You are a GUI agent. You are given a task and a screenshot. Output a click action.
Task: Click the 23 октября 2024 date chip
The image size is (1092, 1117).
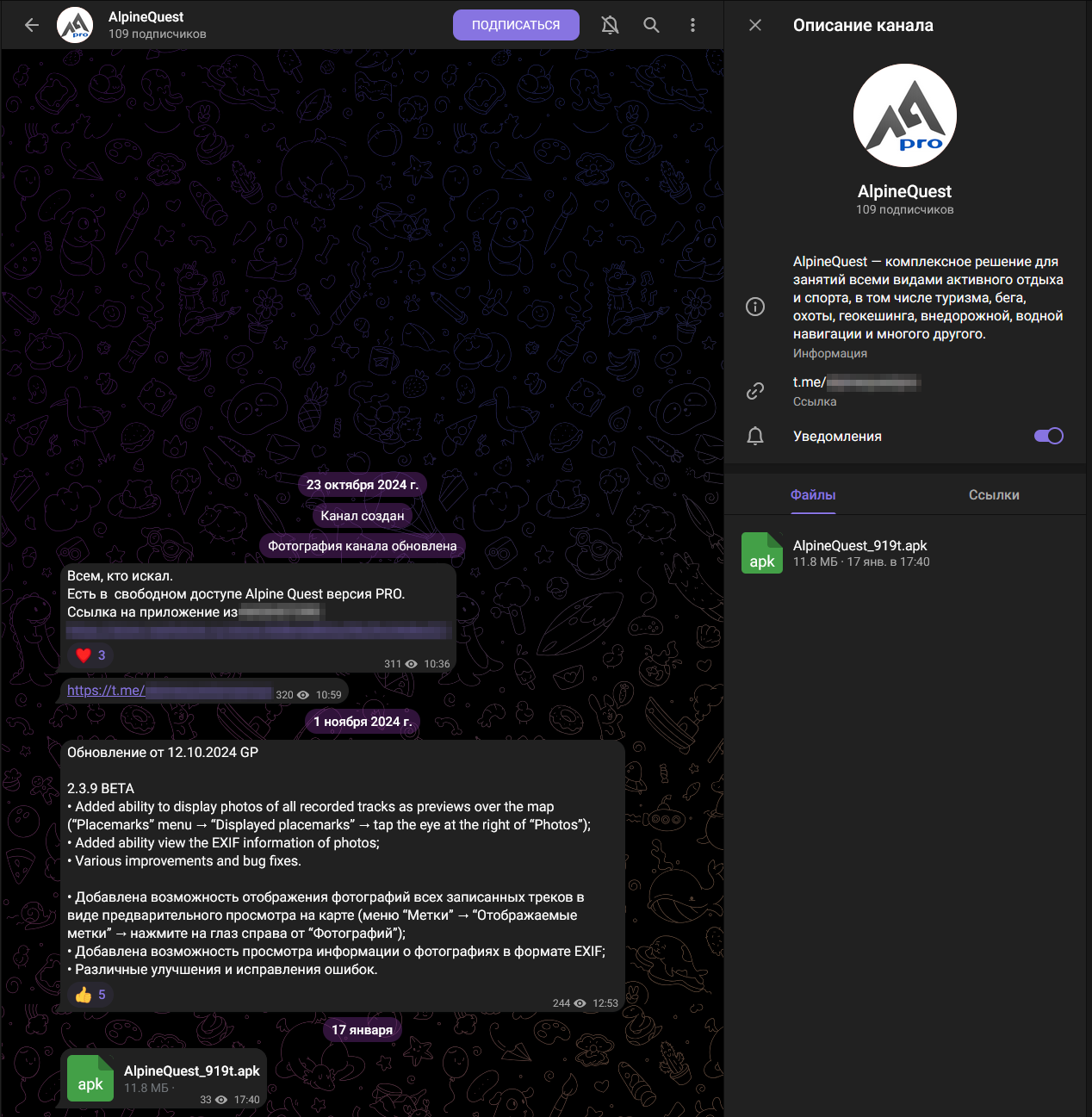click(362, 485)
